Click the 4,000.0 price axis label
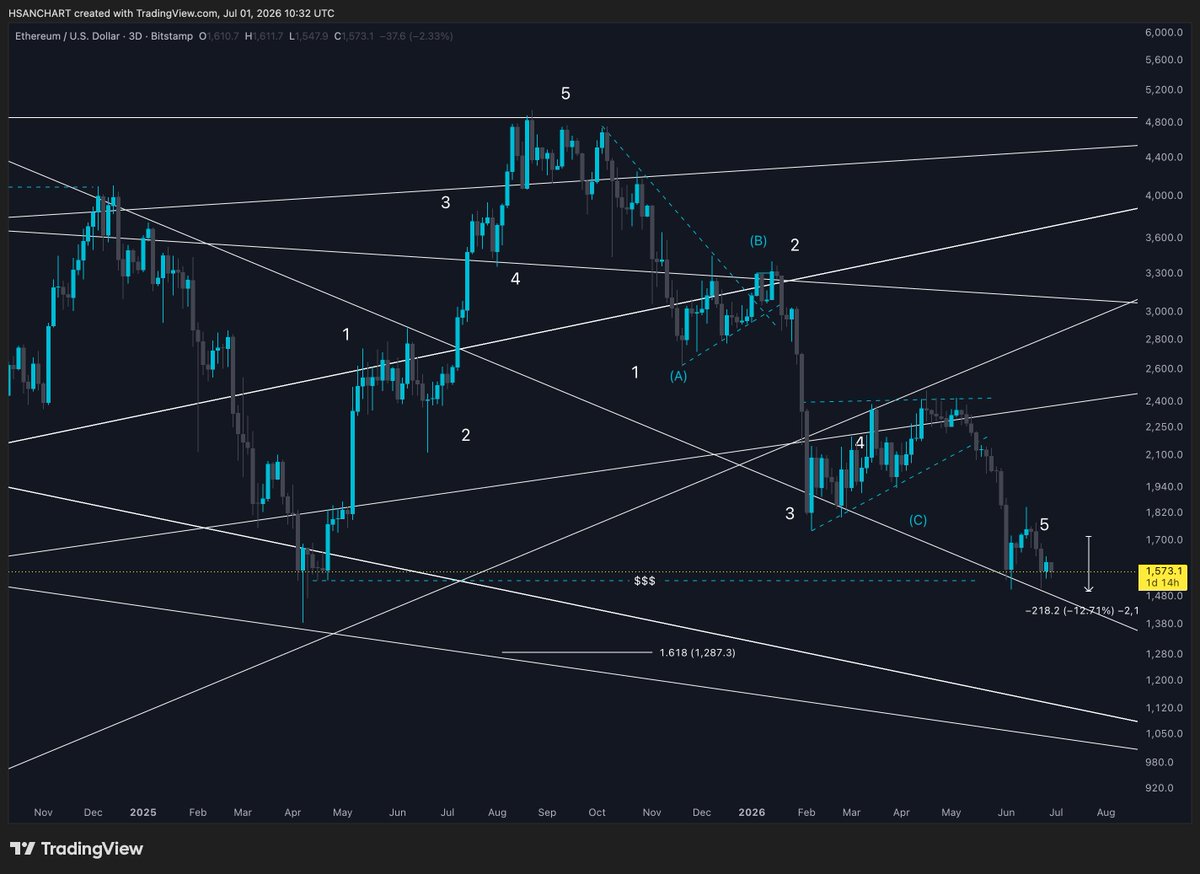Screen dimensions: 1200x874 coord(1166,196)
